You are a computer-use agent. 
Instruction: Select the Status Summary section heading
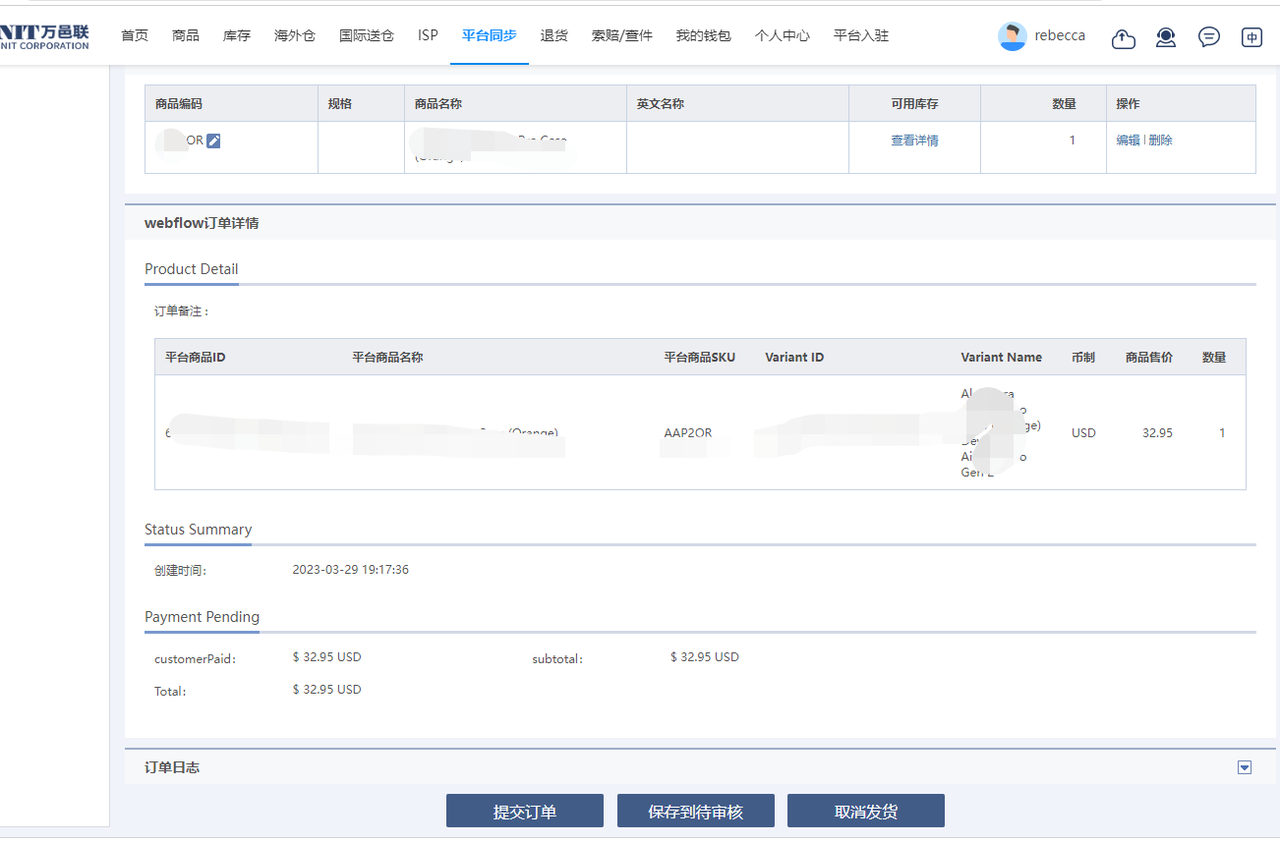pos(198,529)
